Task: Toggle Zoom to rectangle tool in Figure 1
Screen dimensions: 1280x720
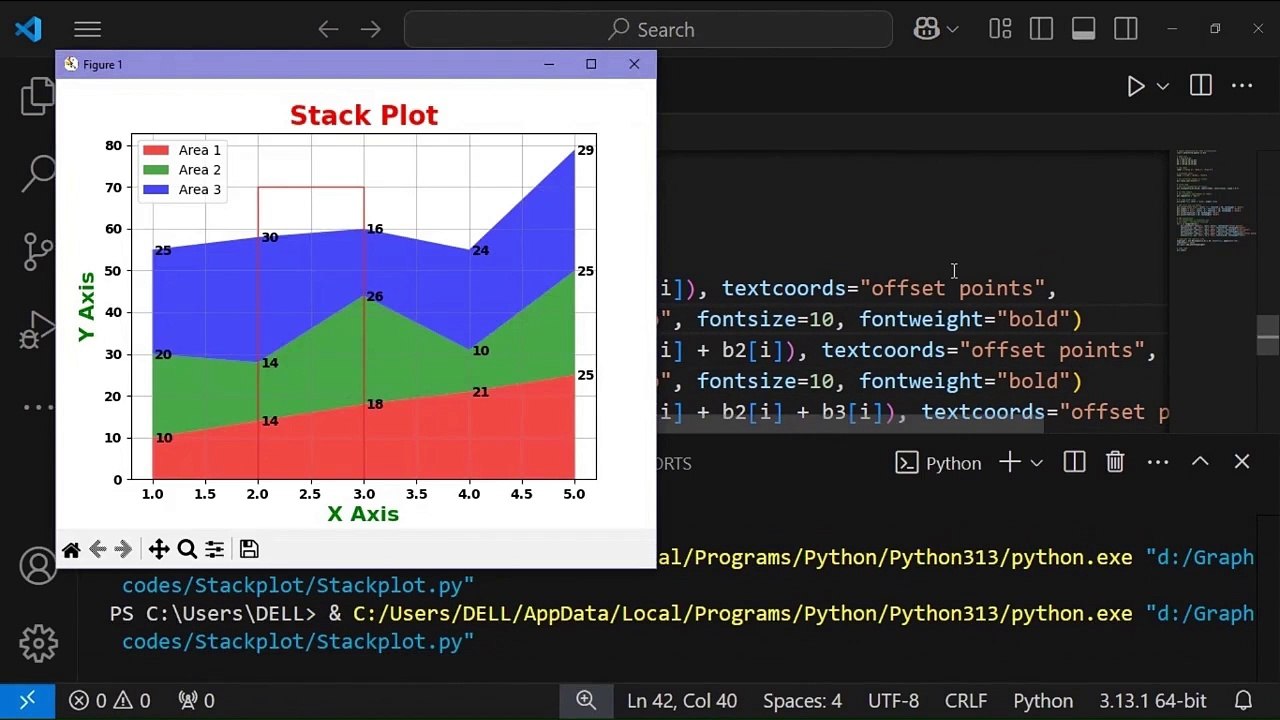Action: 187,549
